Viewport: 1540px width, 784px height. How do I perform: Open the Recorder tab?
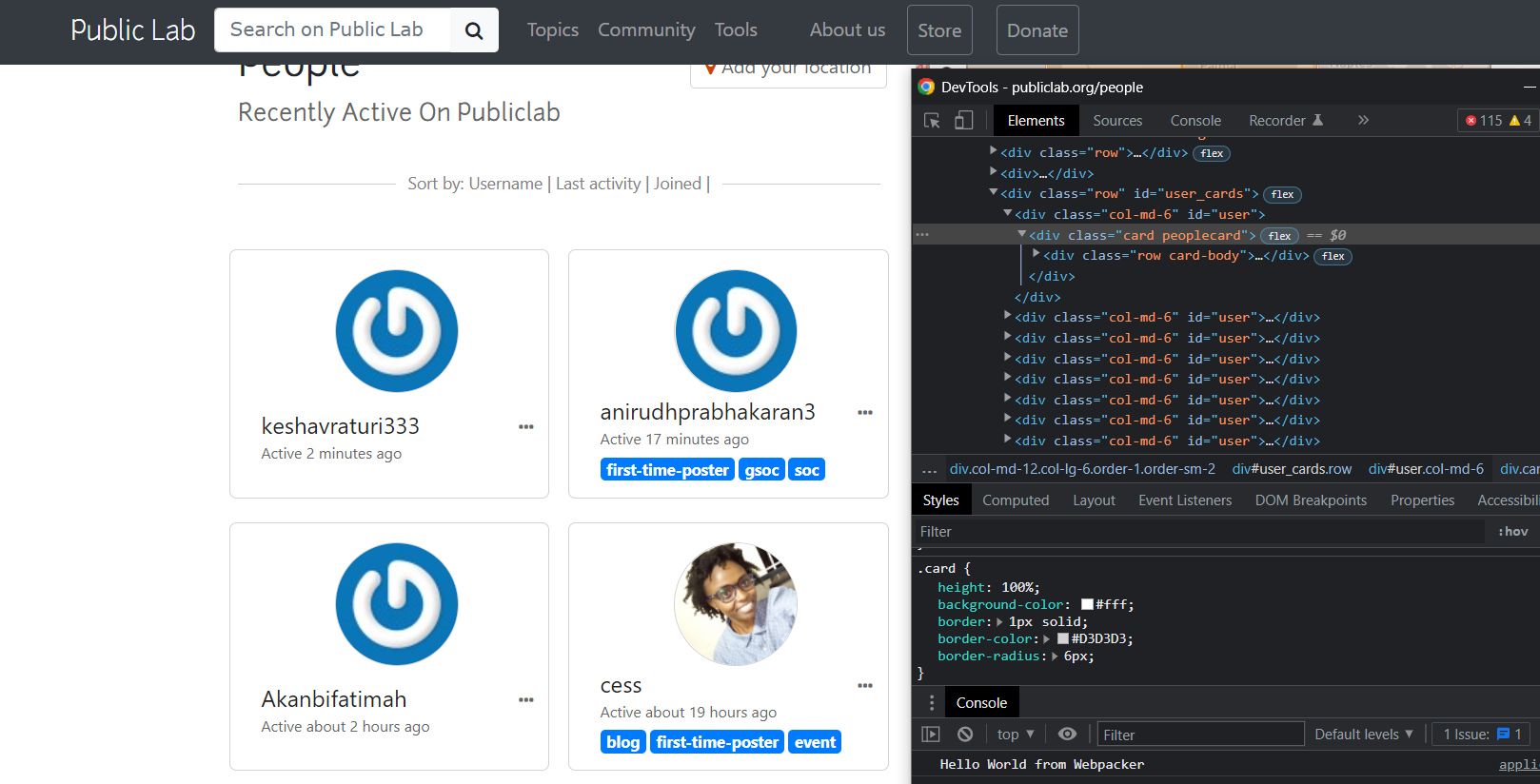tap(1286, 121)
